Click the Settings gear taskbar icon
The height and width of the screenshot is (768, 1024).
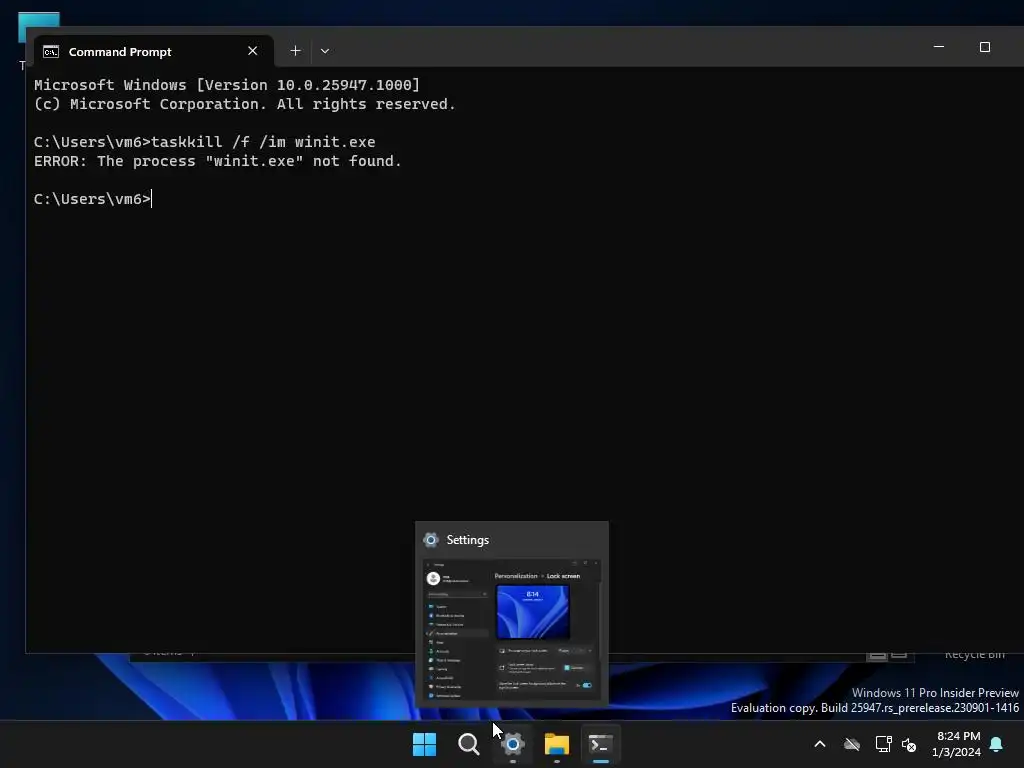pyautogui.click(x=513, y=744)
